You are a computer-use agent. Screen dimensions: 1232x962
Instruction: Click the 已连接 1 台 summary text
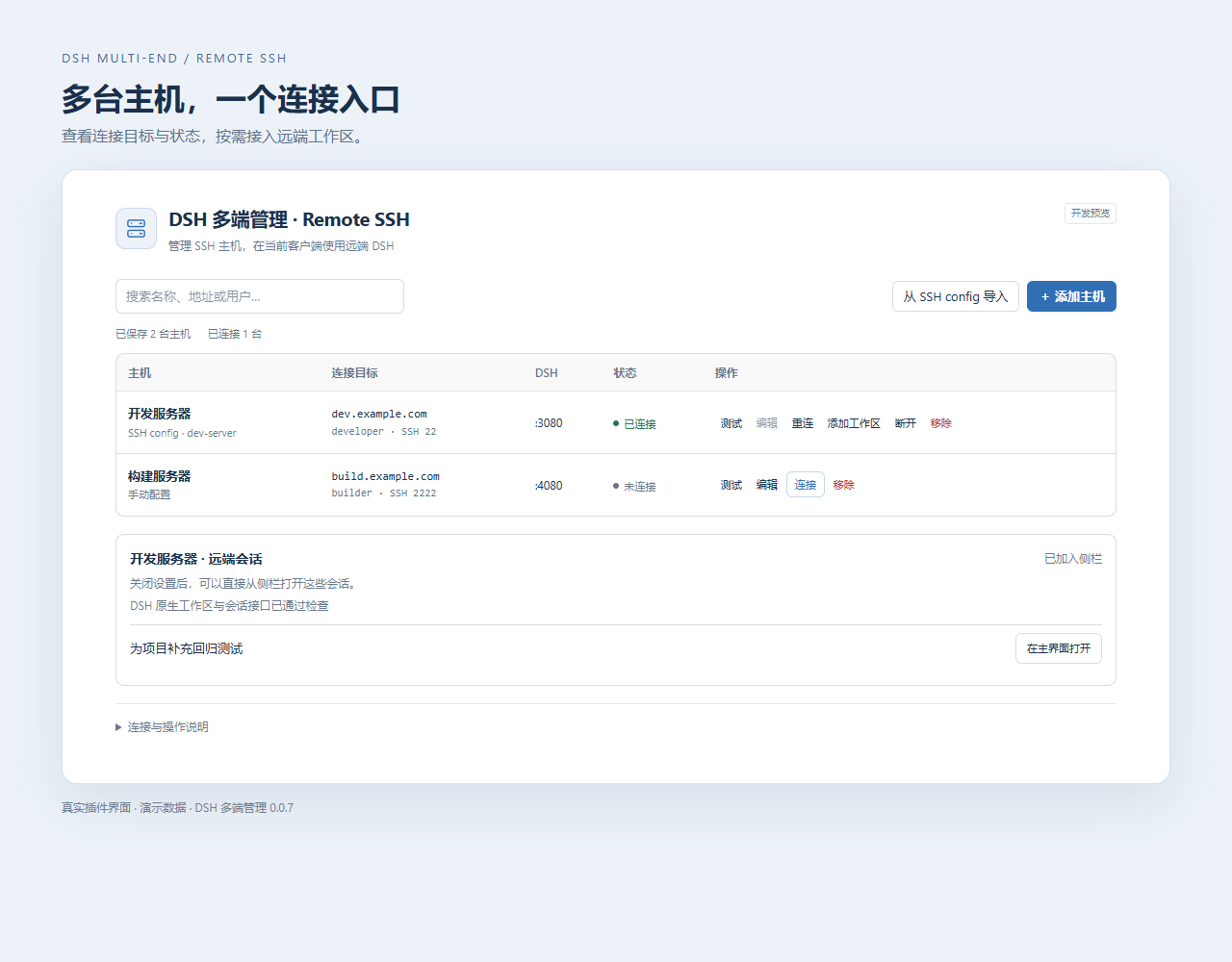point(235,334)
